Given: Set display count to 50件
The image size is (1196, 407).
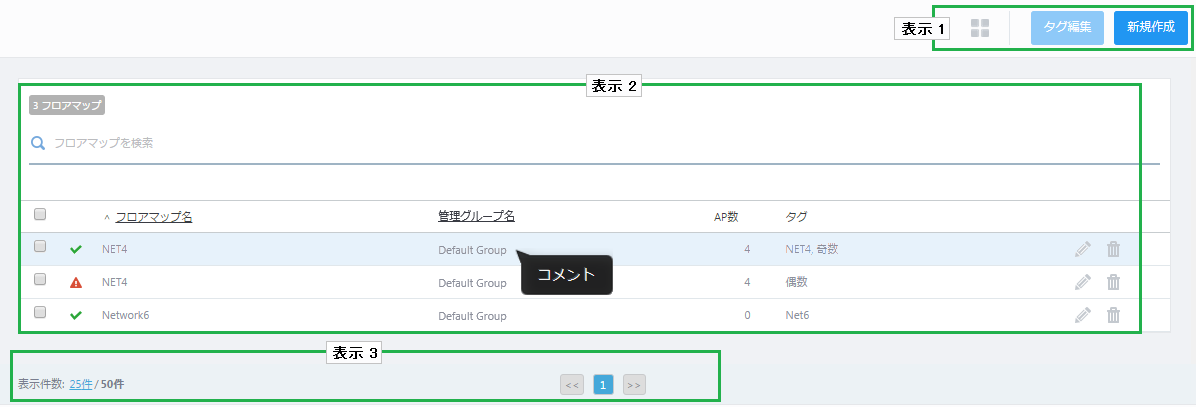Looking at the screenshot, I should 112,384.
